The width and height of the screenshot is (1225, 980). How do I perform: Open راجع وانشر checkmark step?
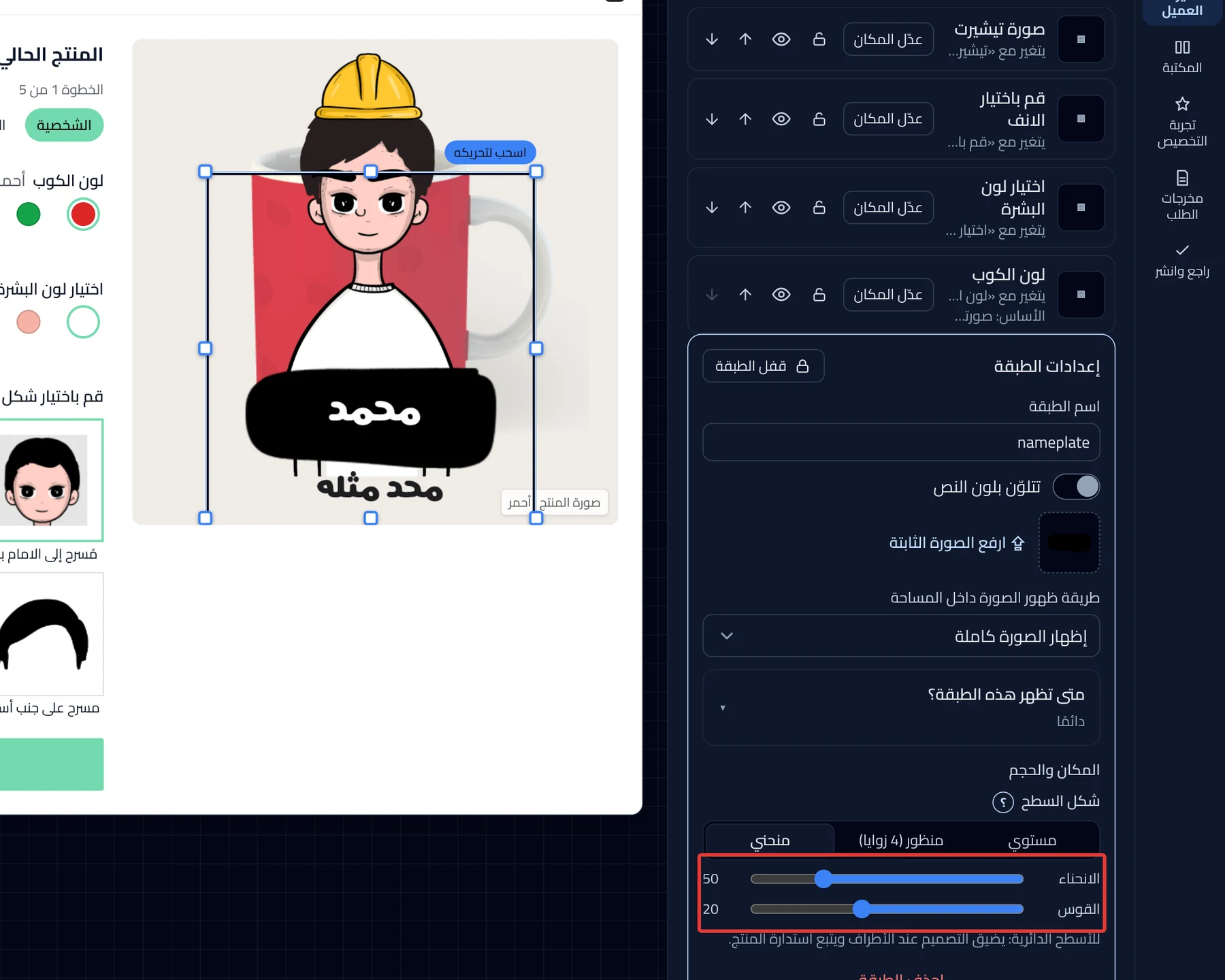coord(1182,261)
